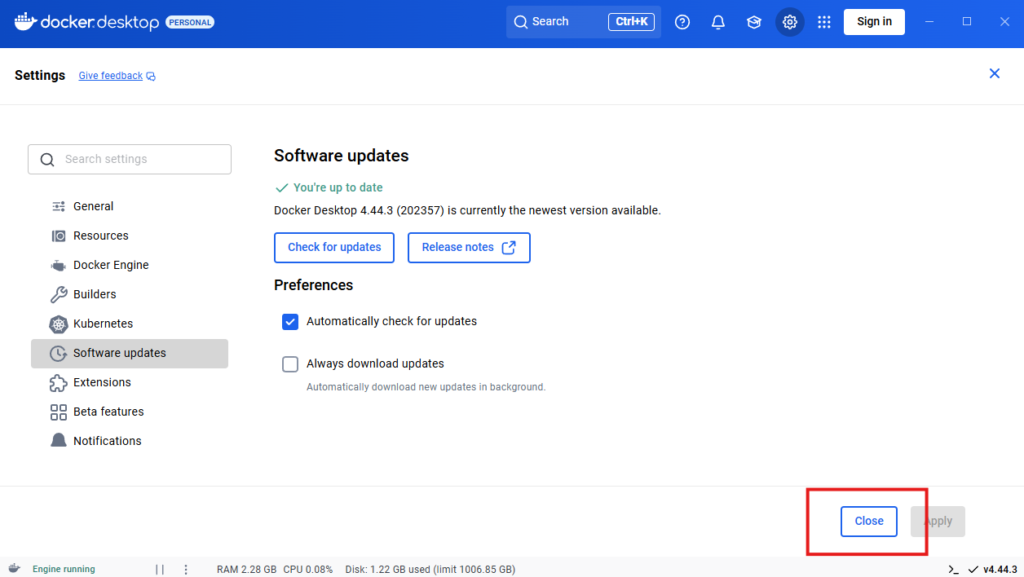Click the Docker Engine whale icon
This screenshot has width=1024, height=577.
pos(58,265)
